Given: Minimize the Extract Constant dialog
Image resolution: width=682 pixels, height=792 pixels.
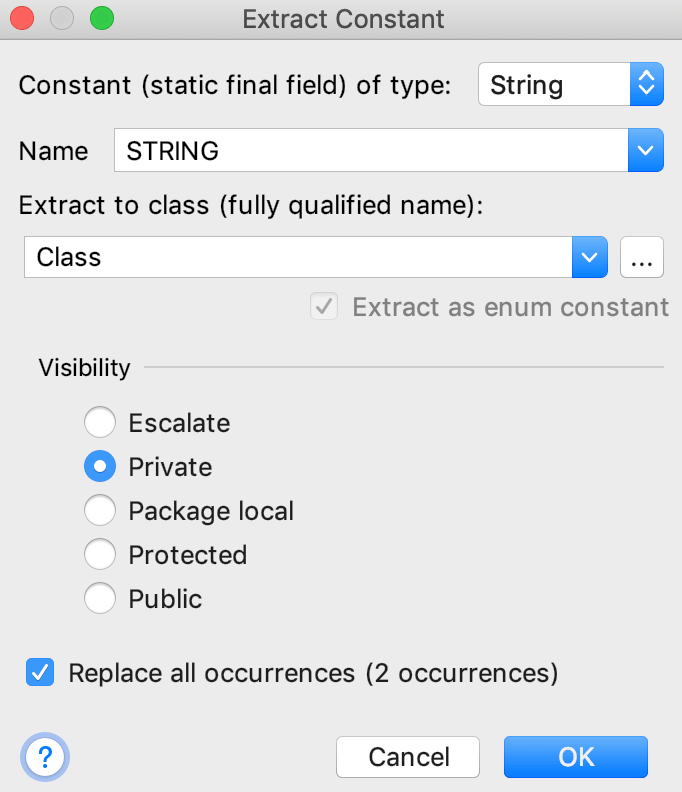Looking at the screenshot, I should click(x=62, y=19).
